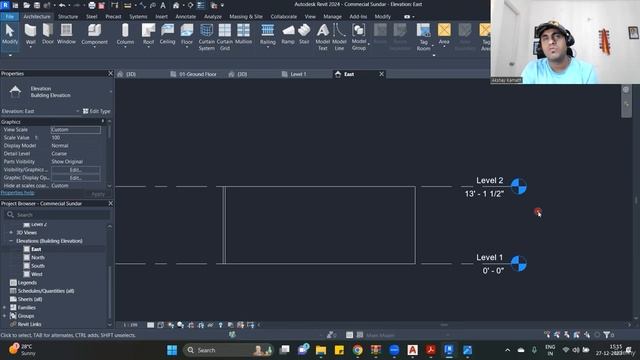
Task: Open the Annotate ribbon tab
Action: (186, 17)
